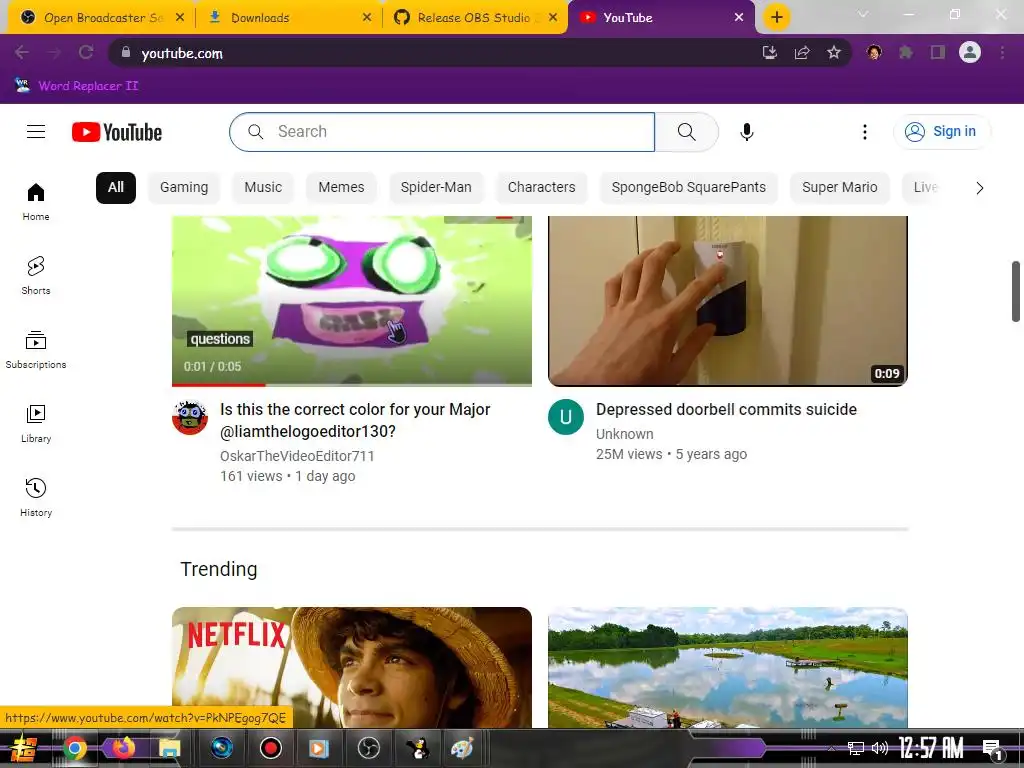
Task: Open OskarTheVideoEditor711 channel link
Action: point(297,456)
